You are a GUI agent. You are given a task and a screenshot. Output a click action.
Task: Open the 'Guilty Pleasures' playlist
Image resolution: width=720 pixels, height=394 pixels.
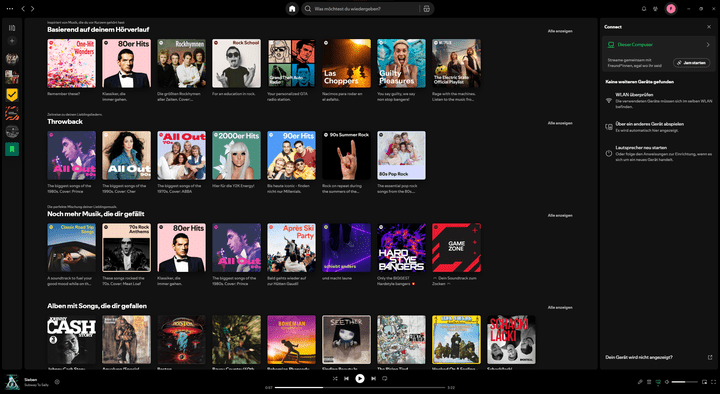point(401,63)
